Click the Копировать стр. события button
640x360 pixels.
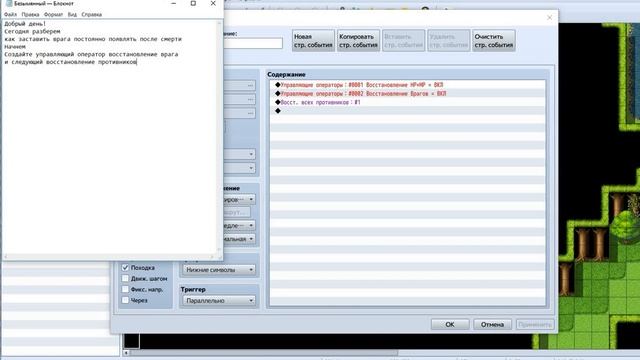pyautogui.click(x=358, y=40)
